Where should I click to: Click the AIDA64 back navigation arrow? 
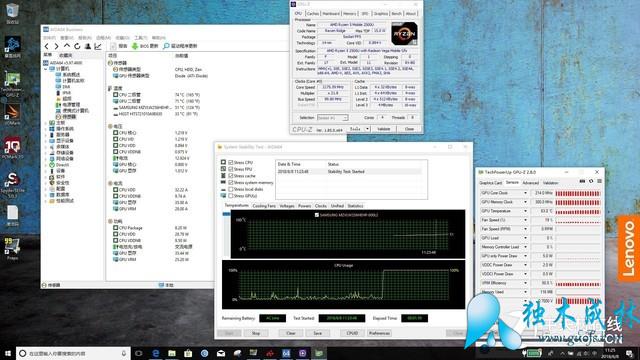(47, 46)
